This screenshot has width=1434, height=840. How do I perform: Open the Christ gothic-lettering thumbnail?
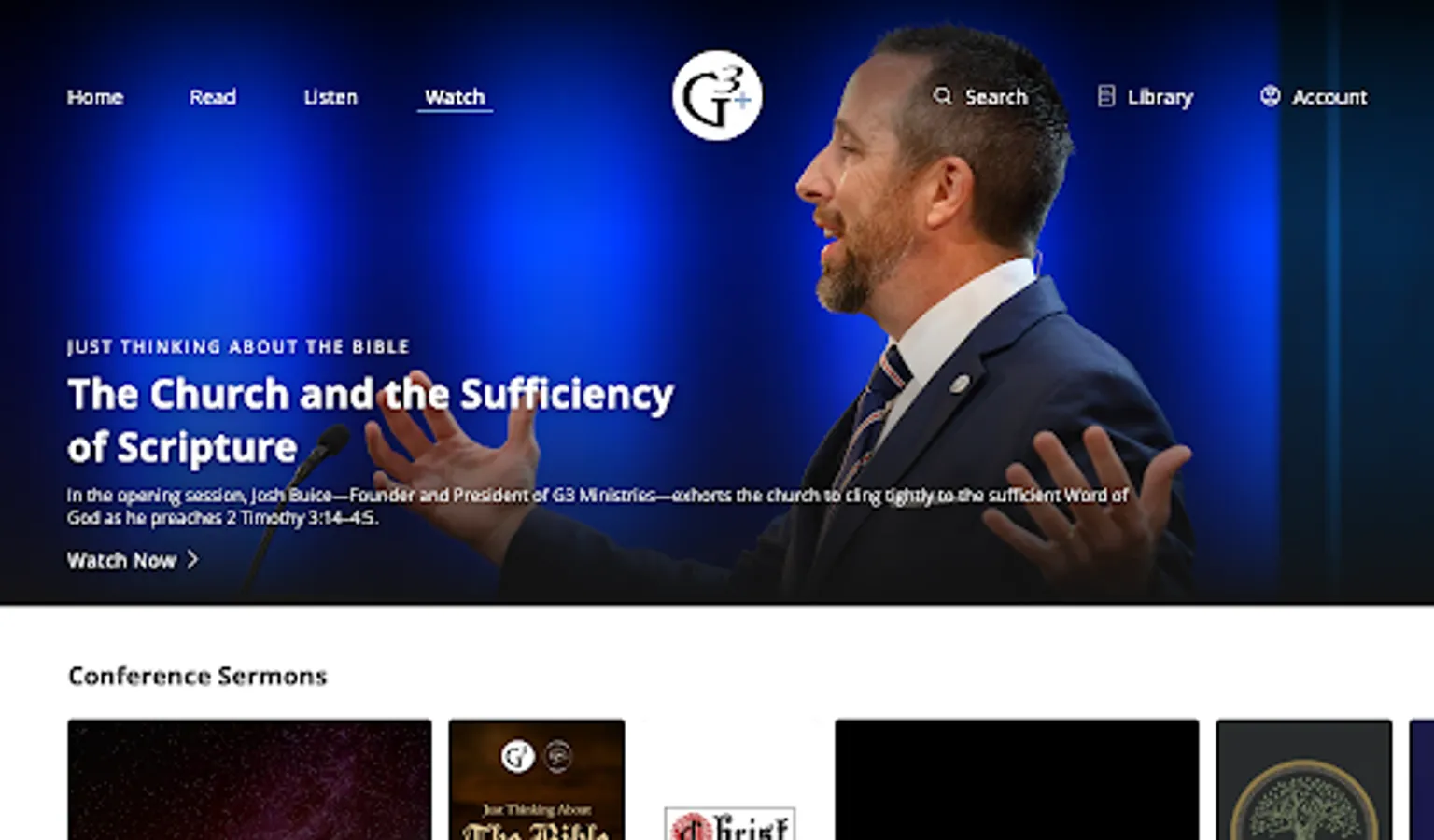click(730, 779)
